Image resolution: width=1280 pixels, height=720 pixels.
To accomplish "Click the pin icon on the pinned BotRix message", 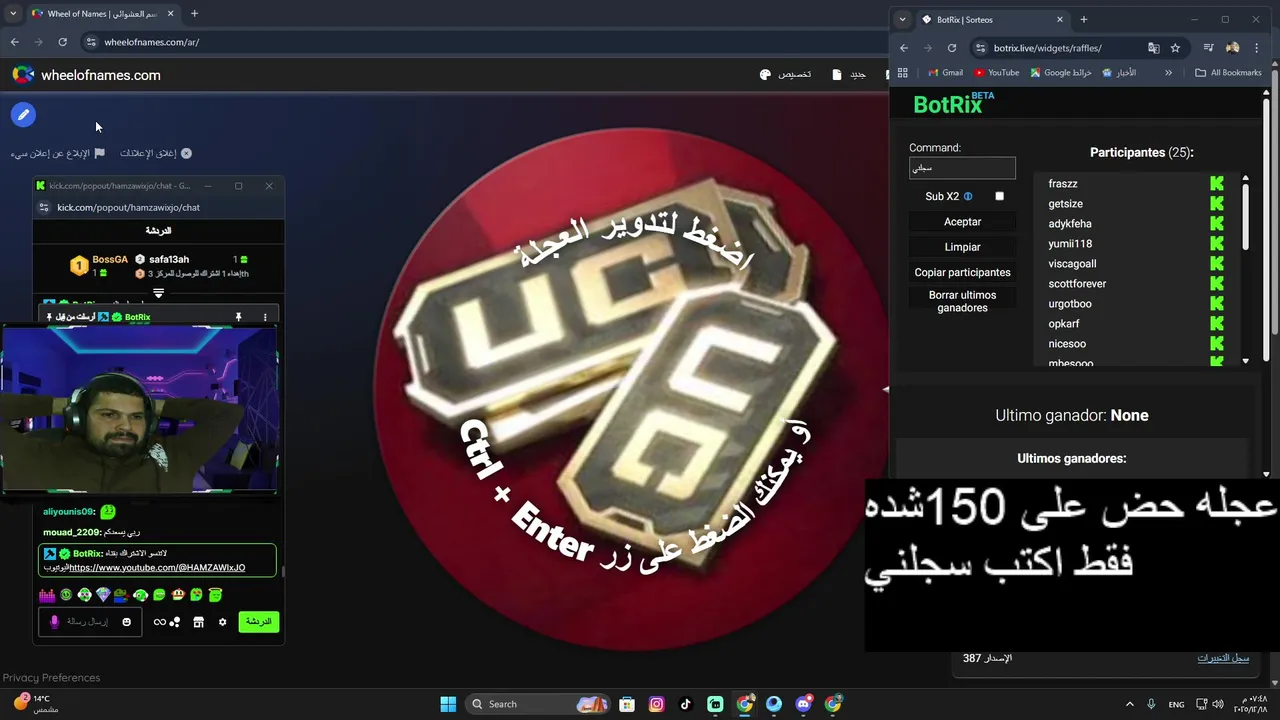I will tap(238, 317).
